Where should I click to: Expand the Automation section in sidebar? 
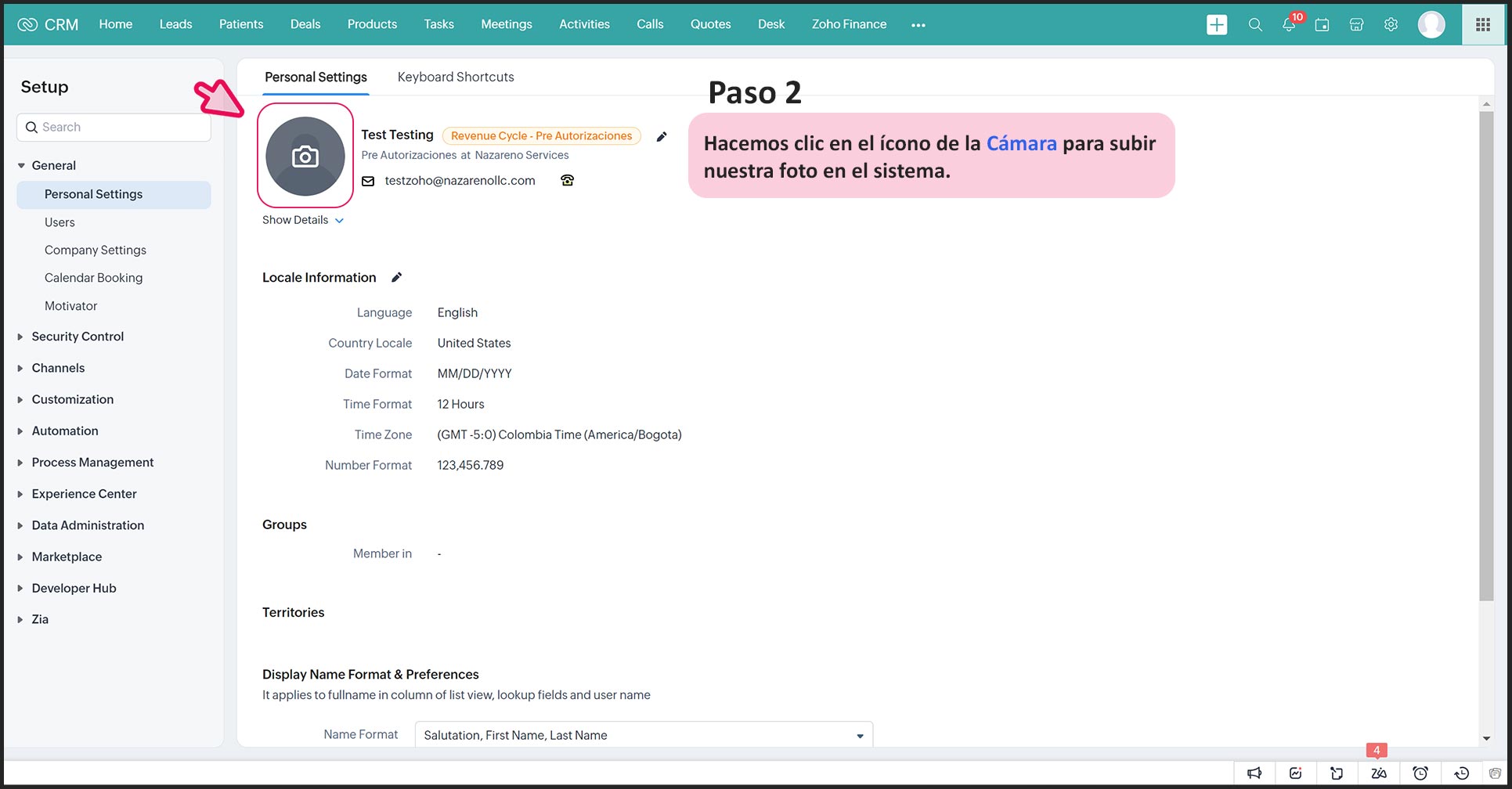tap(65, 431)
